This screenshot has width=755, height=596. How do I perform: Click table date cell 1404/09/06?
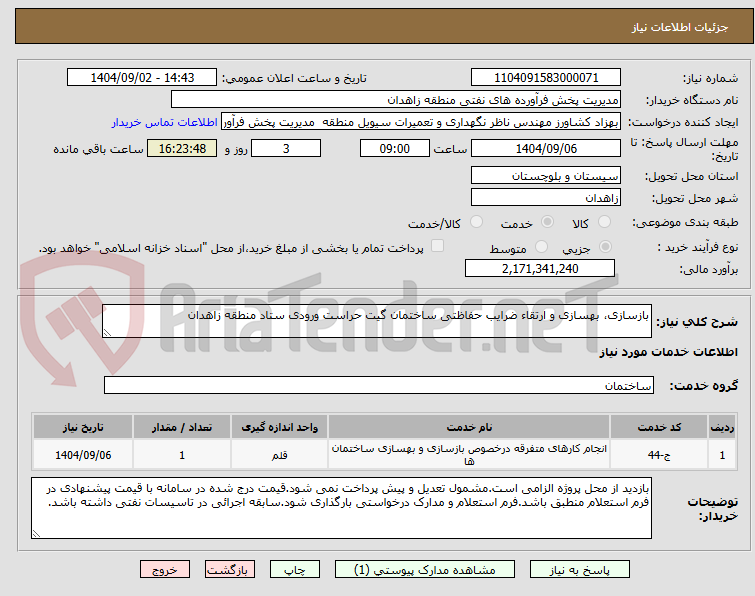[83, 455]
